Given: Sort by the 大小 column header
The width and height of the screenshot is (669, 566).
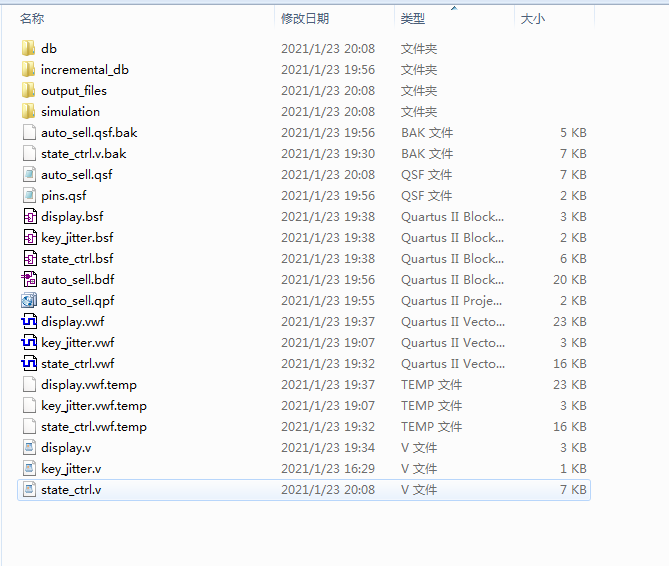Looking at the screenshot, I should [x=532, y=18].
